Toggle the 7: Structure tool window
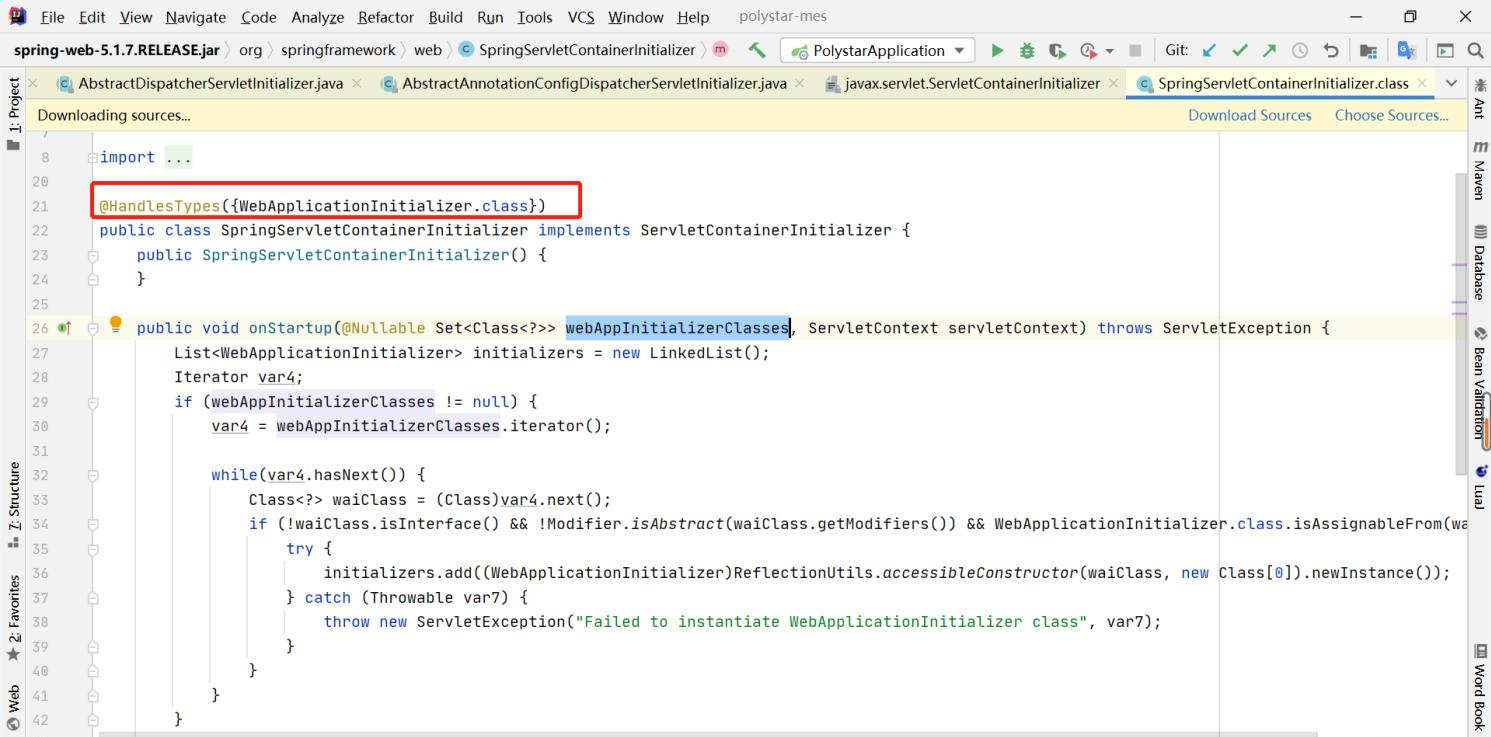 pyautogui.click(x=13, y=504)
